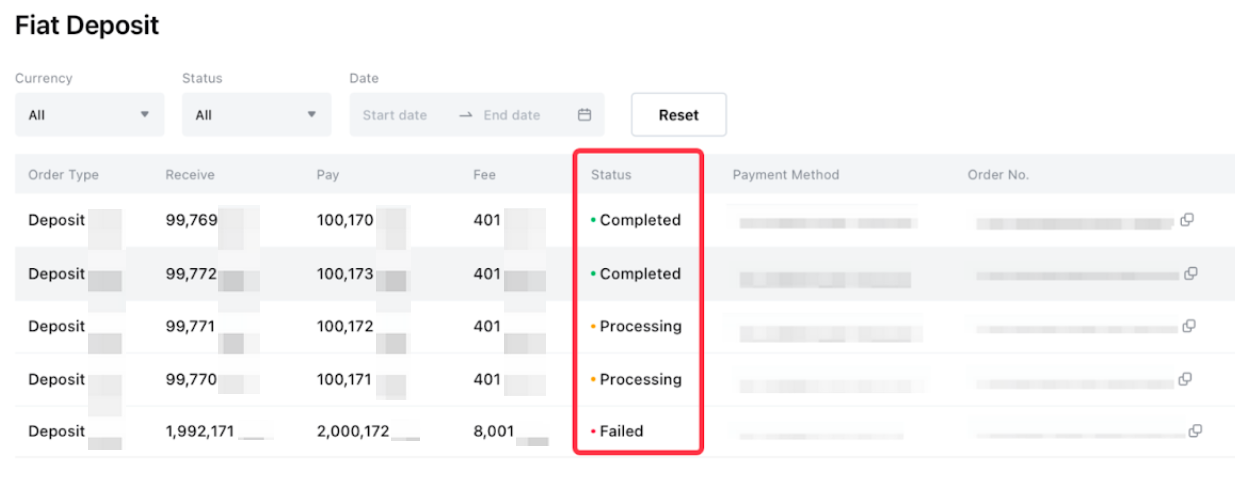
Task: Select the first Processing status entry
Action: coord(640,326)
